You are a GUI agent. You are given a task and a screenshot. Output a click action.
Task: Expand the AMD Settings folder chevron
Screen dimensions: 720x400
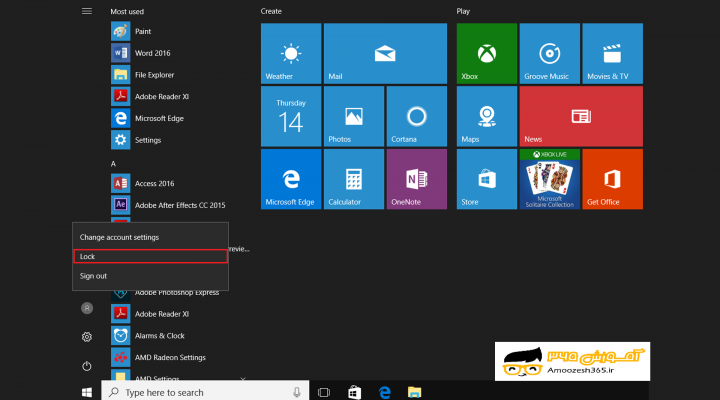point(243,378)
